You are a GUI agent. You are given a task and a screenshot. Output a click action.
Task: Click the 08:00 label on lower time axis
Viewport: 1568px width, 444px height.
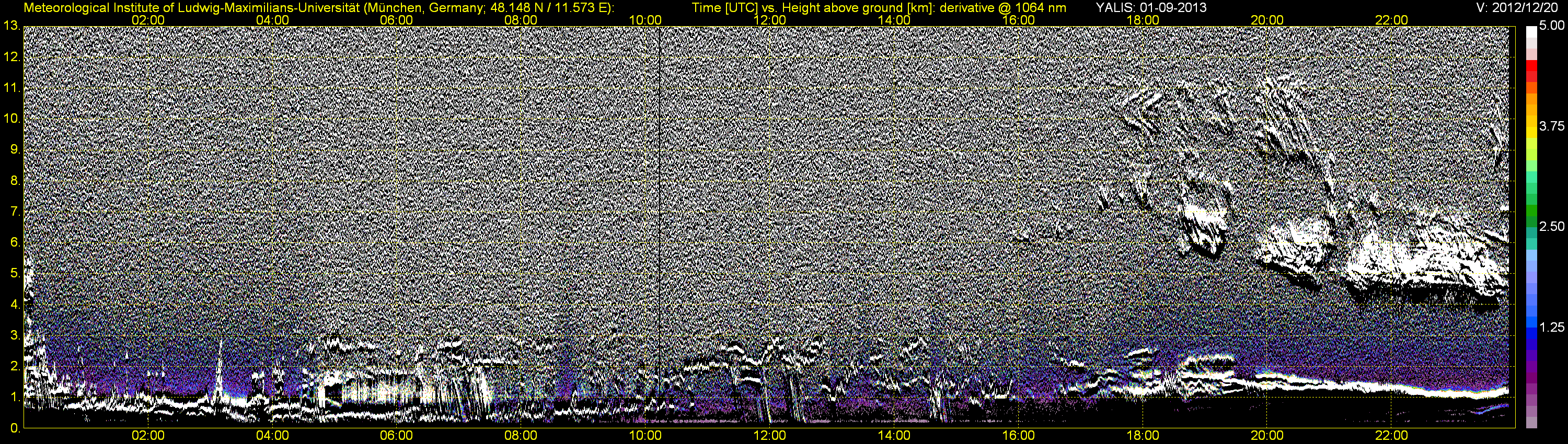(521, 436)
